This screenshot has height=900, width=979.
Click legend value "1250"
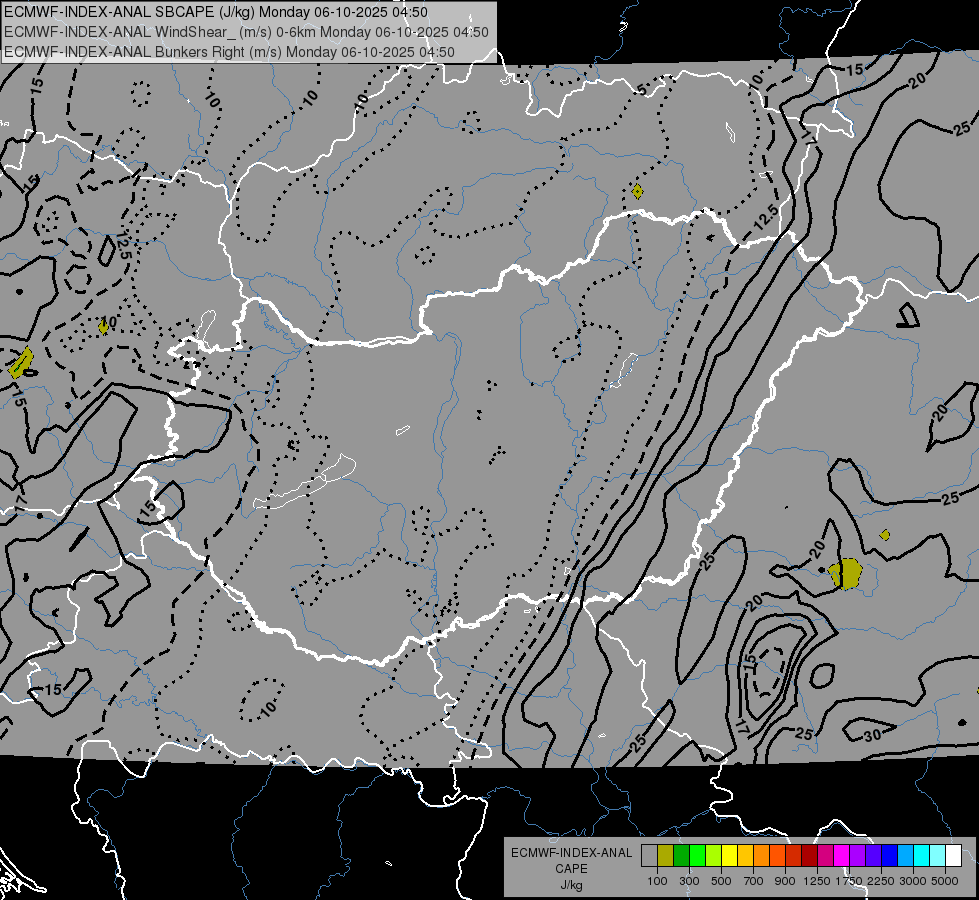click(x=817, y=881)
